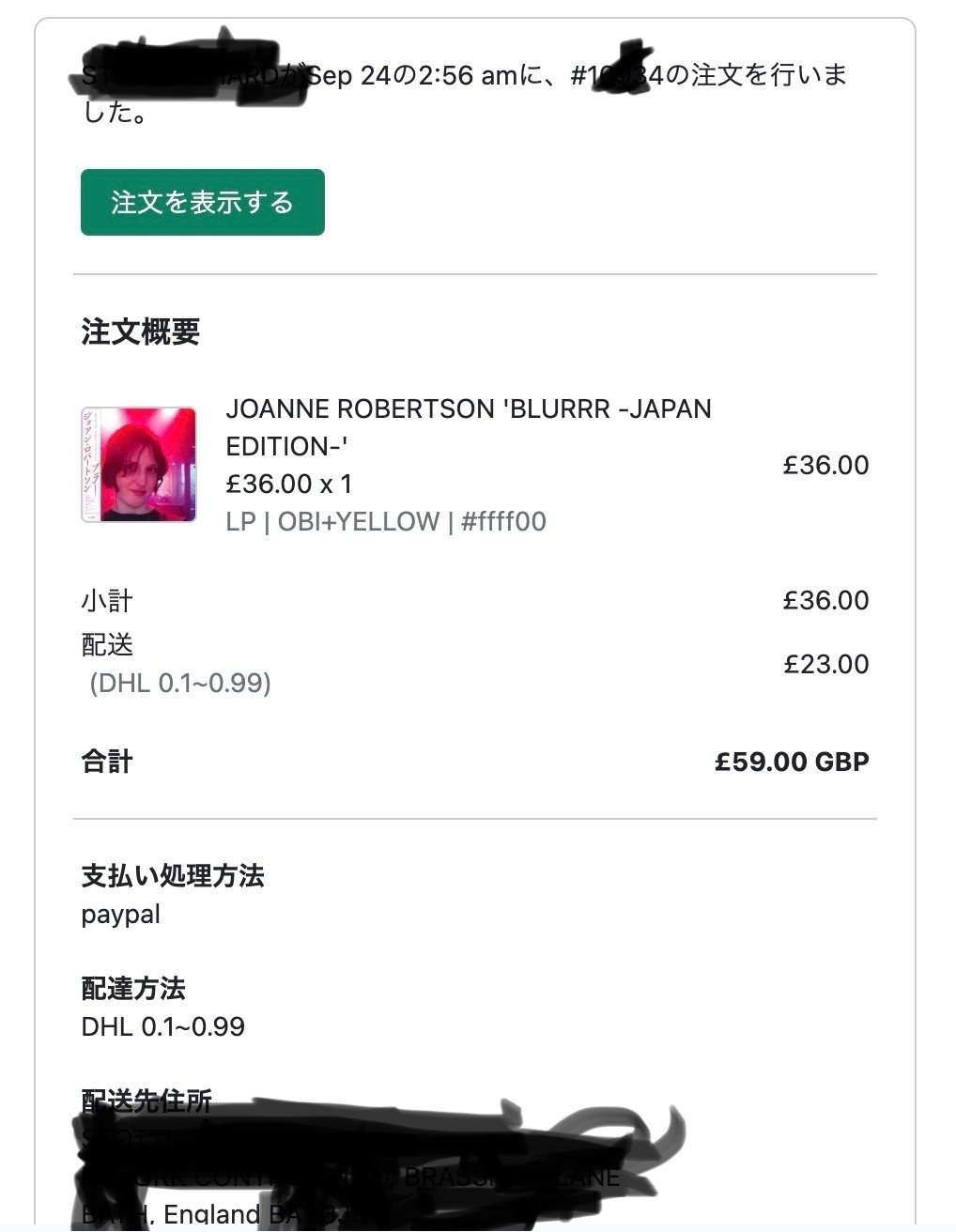This screenshot has height=1232, width=956.
Task: Click the 注文概要 section heading
Action: point(140,331)
